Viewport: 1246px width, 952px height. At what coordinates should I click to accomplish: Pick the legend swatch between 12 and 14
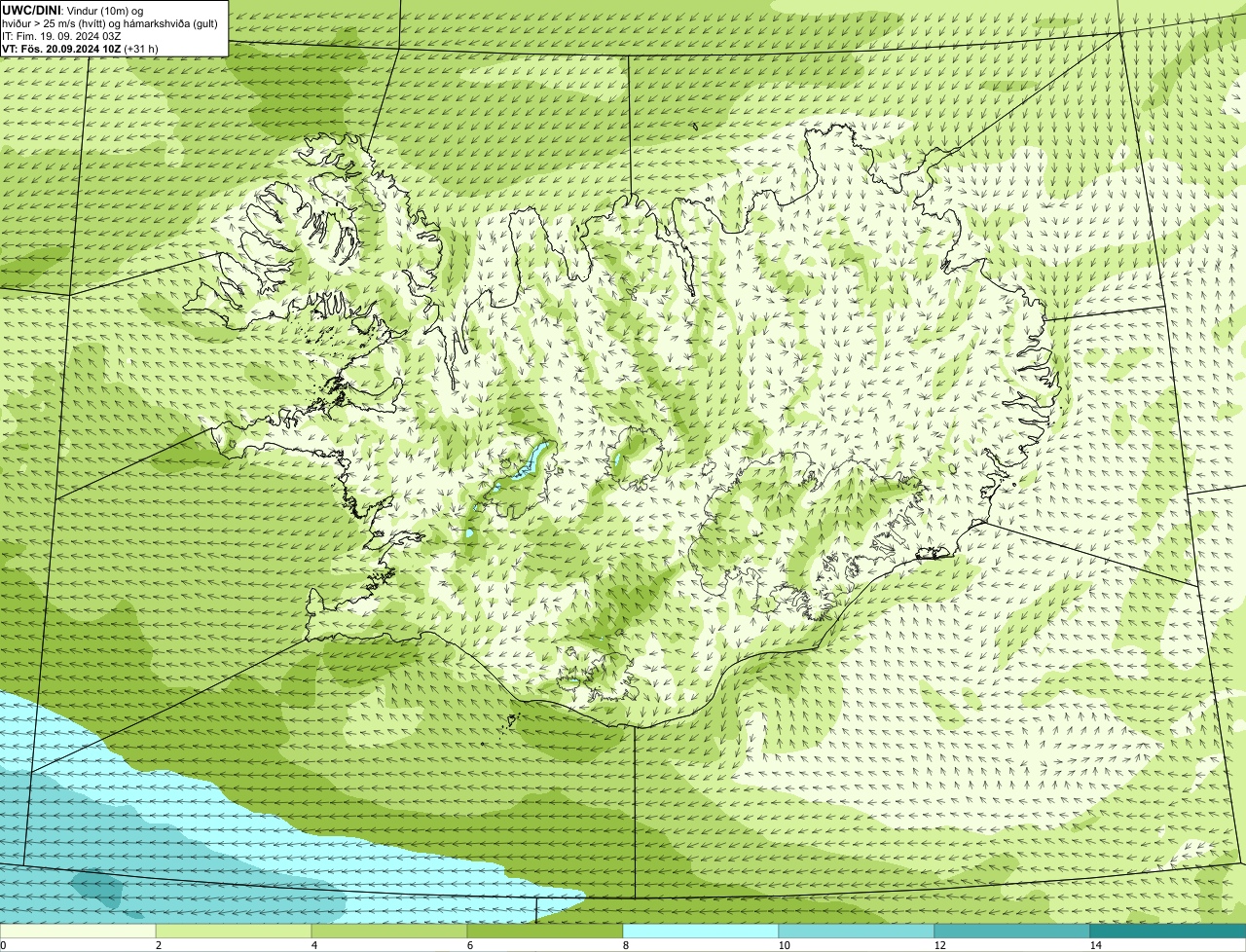click(x=1012, y=931)
